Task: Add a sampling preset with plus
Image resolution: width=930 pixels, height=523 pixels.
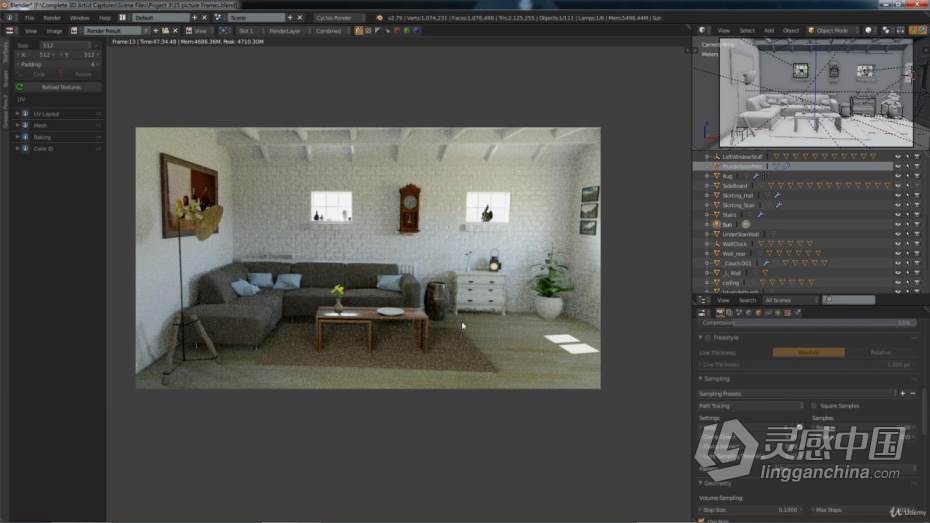Action: (903, 394)
